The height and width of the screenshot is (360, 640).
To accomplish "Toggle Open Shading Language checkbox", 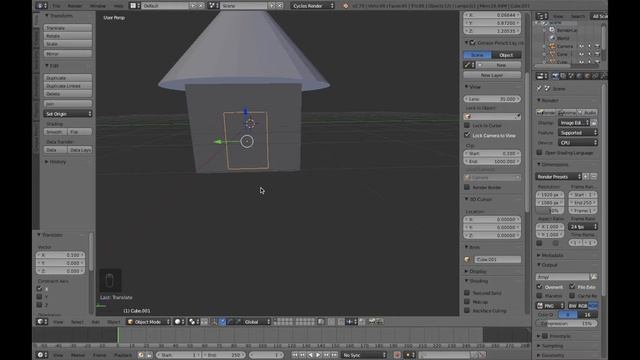I will (x=540, y=152).
